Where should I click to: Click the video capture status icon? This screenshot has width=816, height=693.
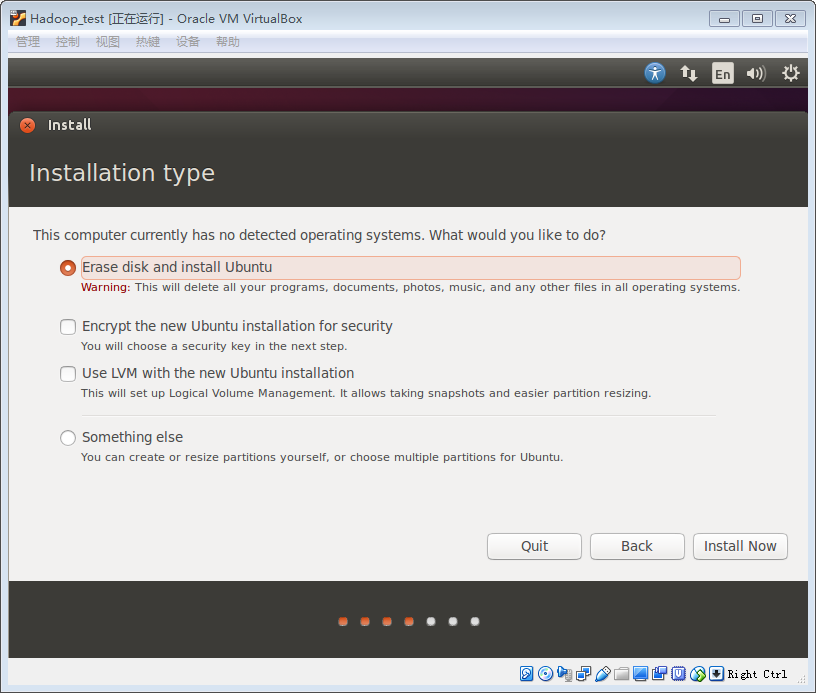[659, 674]
